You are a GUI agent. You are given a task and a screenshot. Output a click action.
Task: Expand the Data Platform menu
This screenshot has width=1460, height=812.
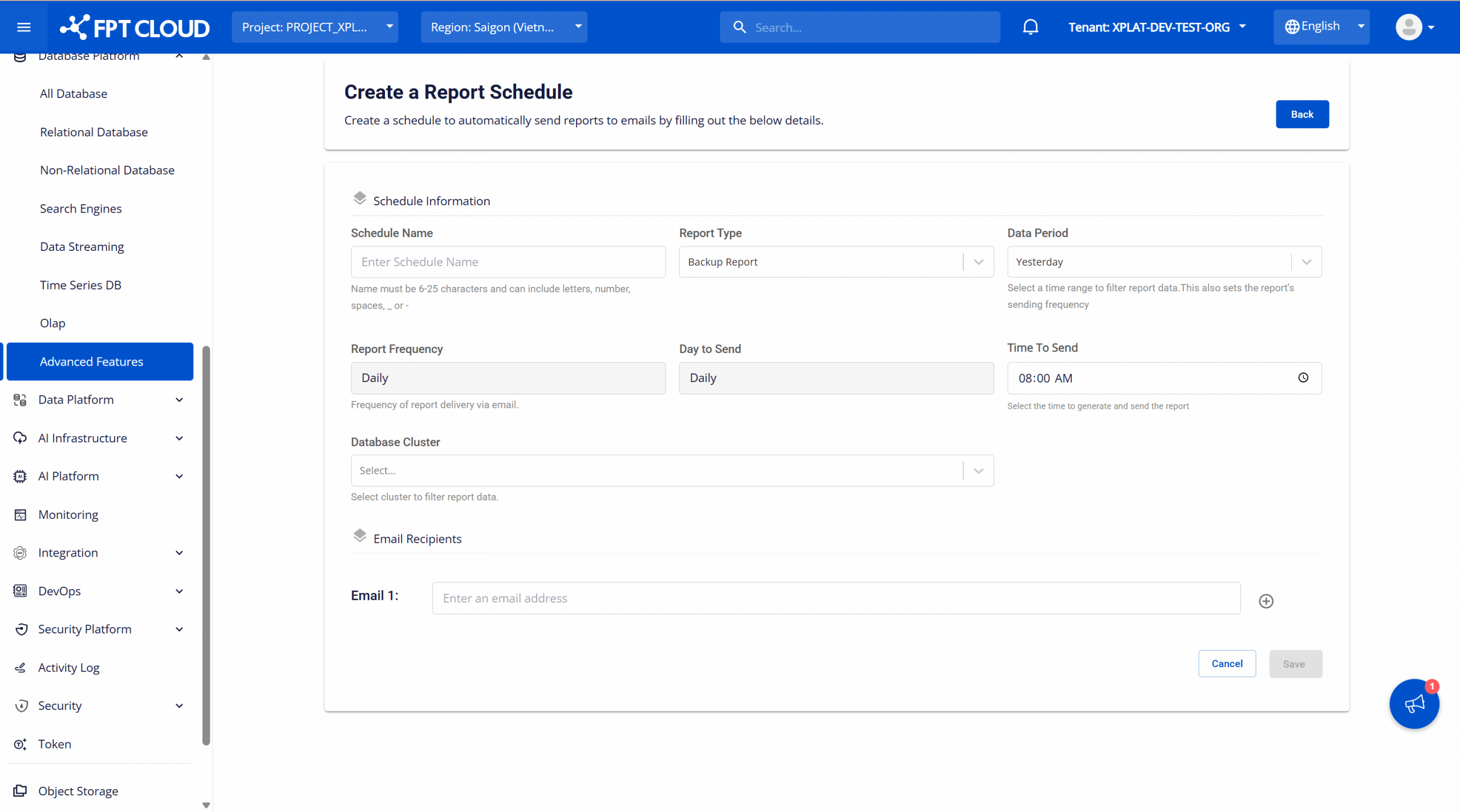click(x=100, y=400)
